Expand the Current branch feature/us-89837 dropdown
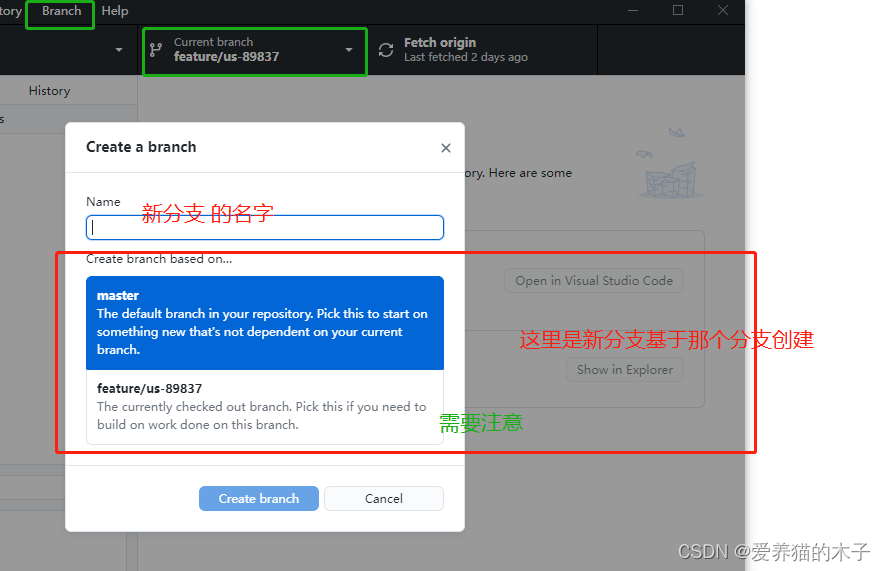The height and width of the screenshot is (571, 885). [x=255, y=50]
